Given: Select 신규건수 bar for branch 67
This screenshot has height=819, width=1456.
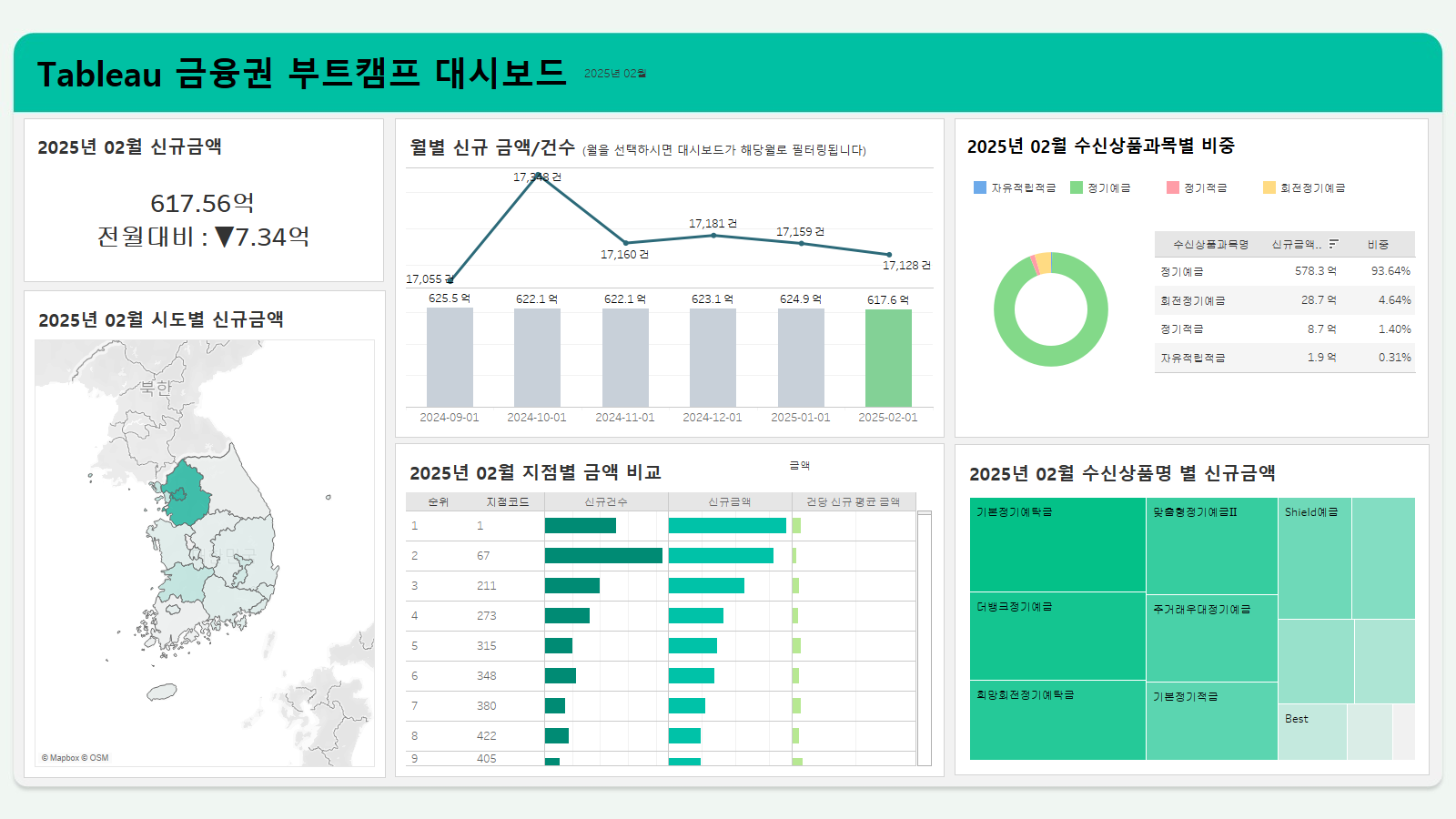Looking at the screenshot, I should pos(603,555).
